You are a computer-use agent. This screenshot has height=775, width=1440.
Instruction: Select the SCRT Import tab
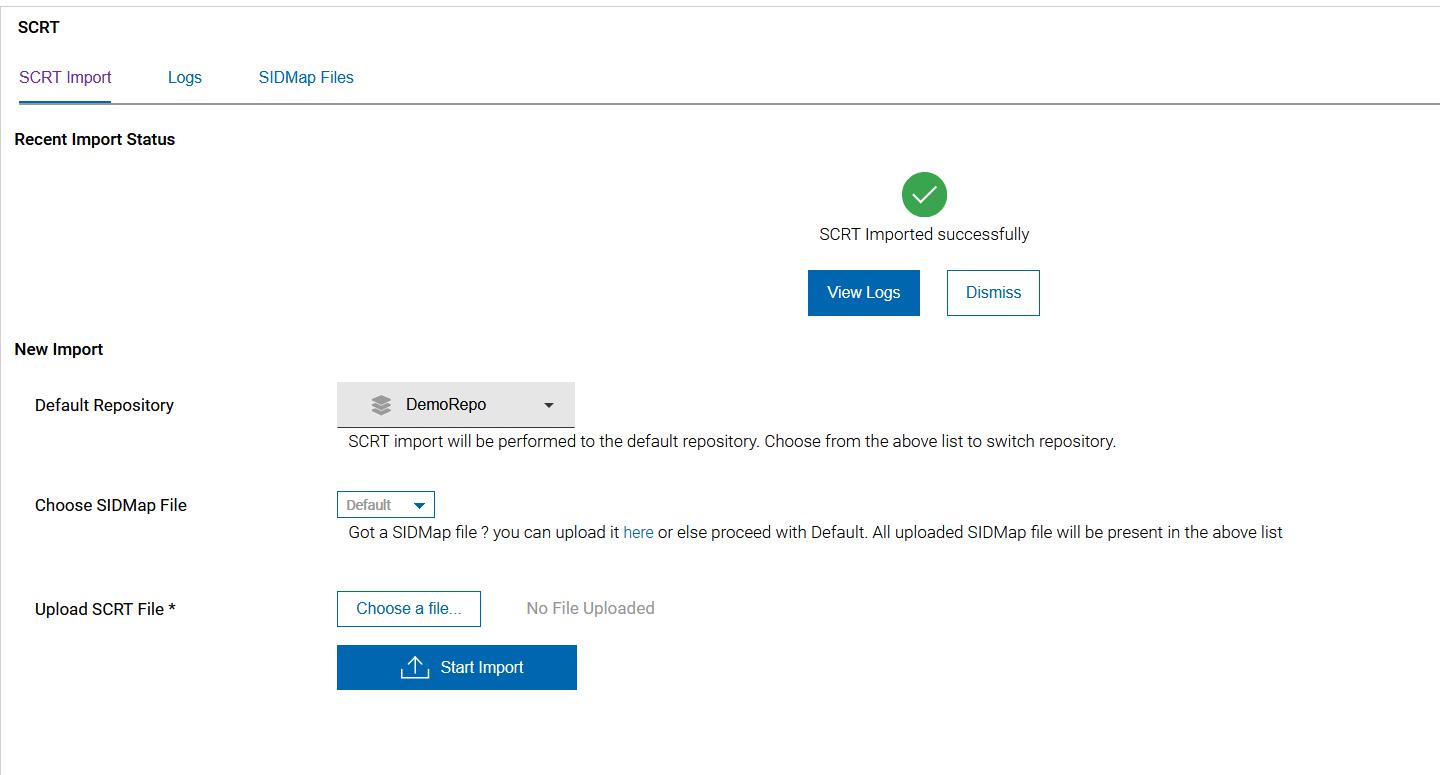coord(65,77)
